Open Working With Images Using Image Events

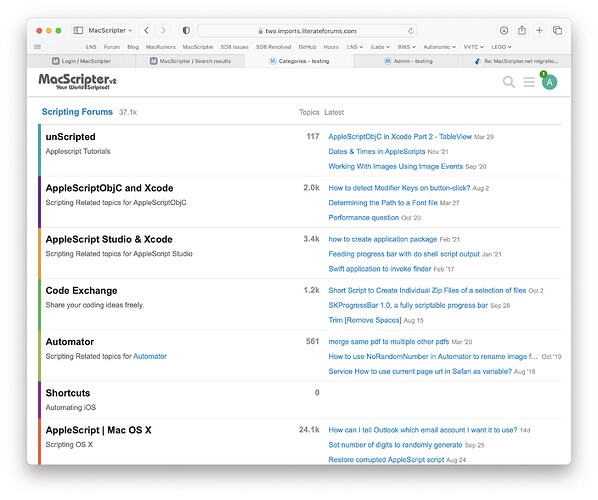(395, 166)
